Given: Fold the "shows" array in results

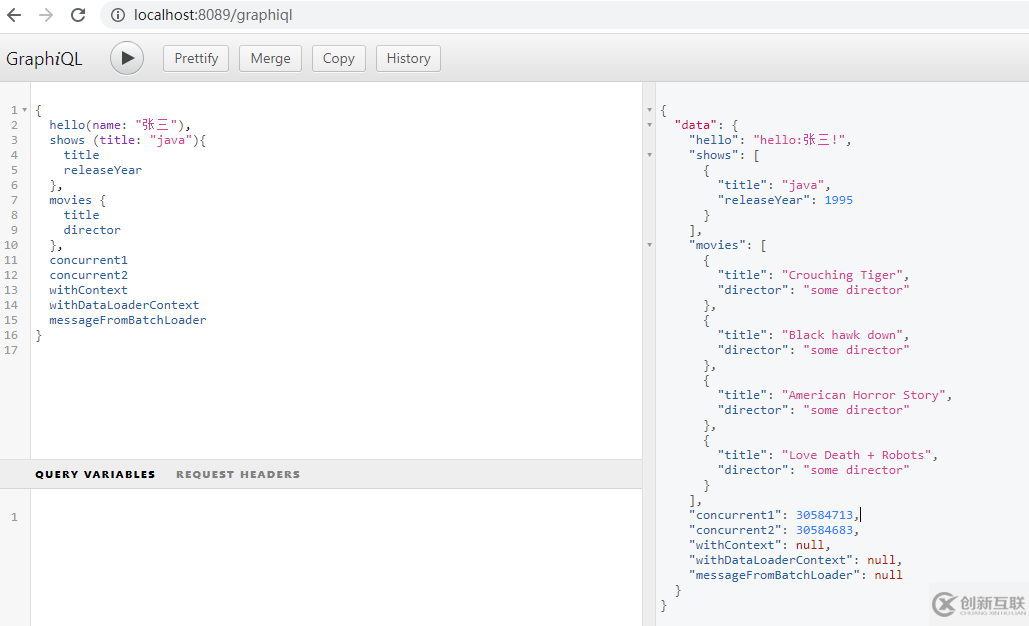Looking at the screenshot, I should coord(650,155).
